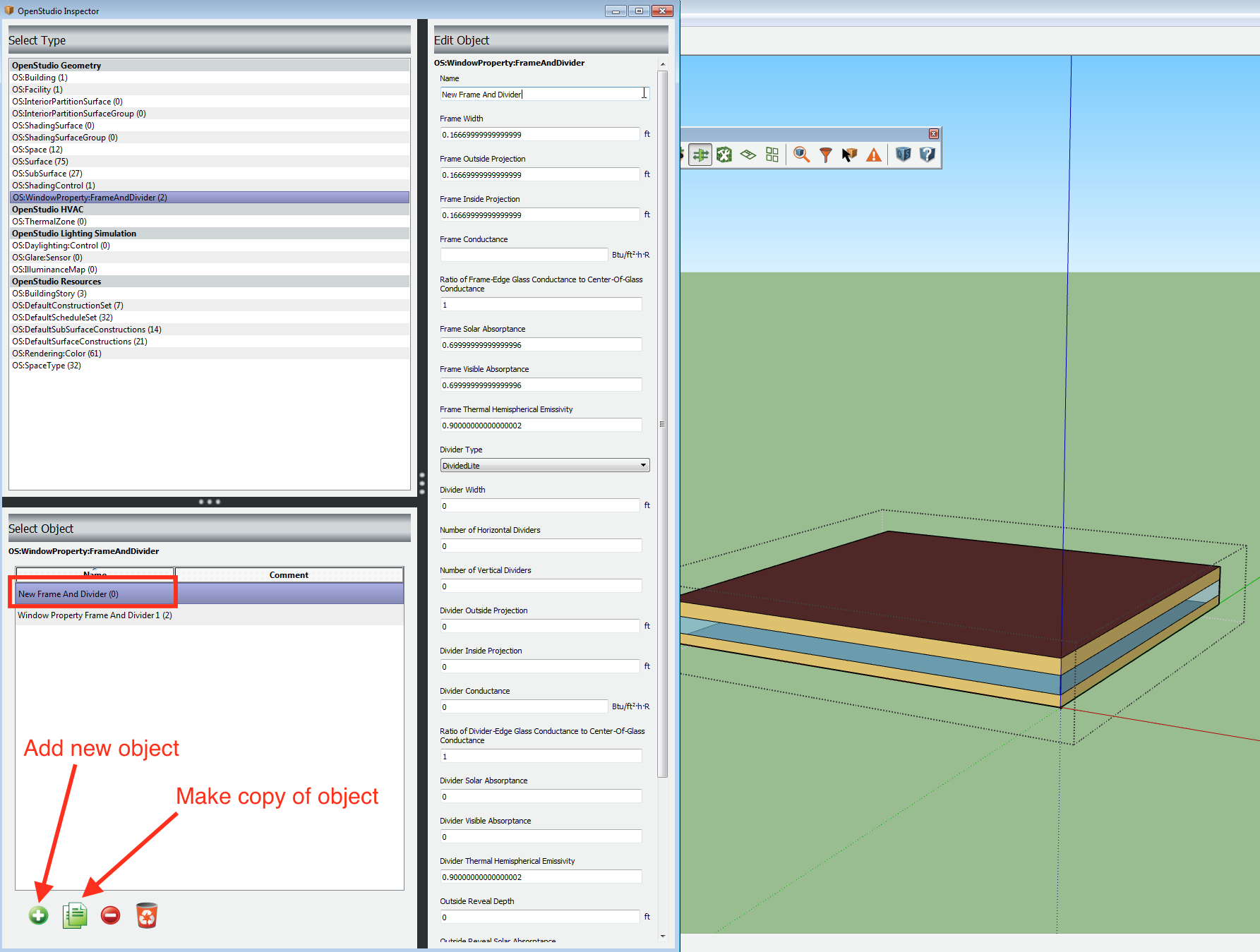
Task: Click the green plus Add new object icon
Action: pyautogui.click(x=38, y=915)
